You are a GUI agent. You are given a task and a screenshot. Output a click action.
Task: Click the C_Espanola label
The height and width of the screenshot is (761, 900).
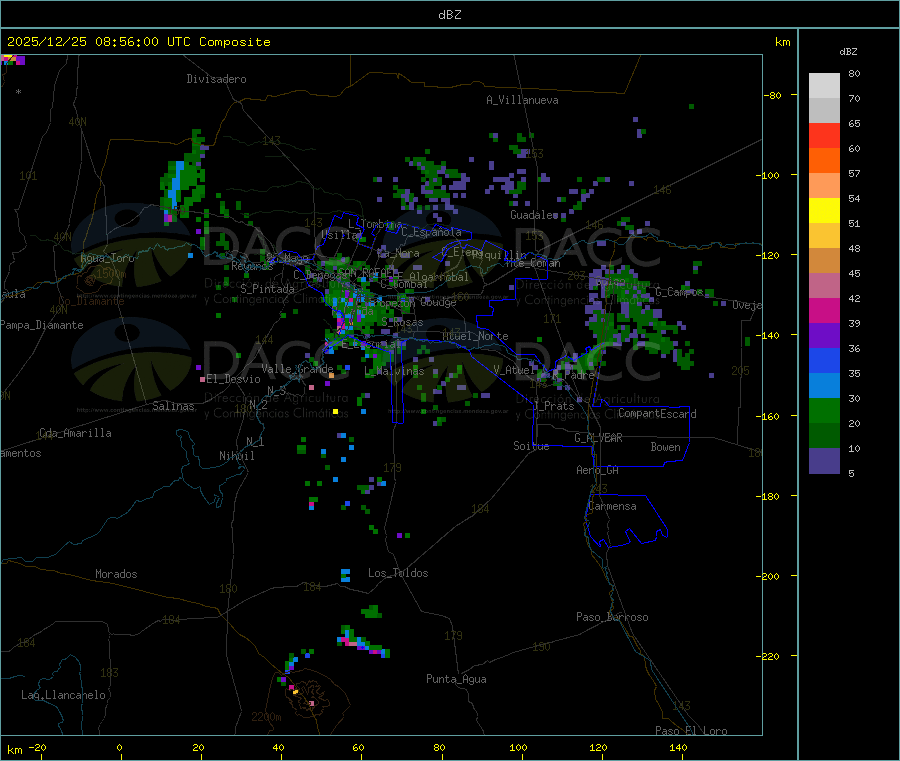432,232
